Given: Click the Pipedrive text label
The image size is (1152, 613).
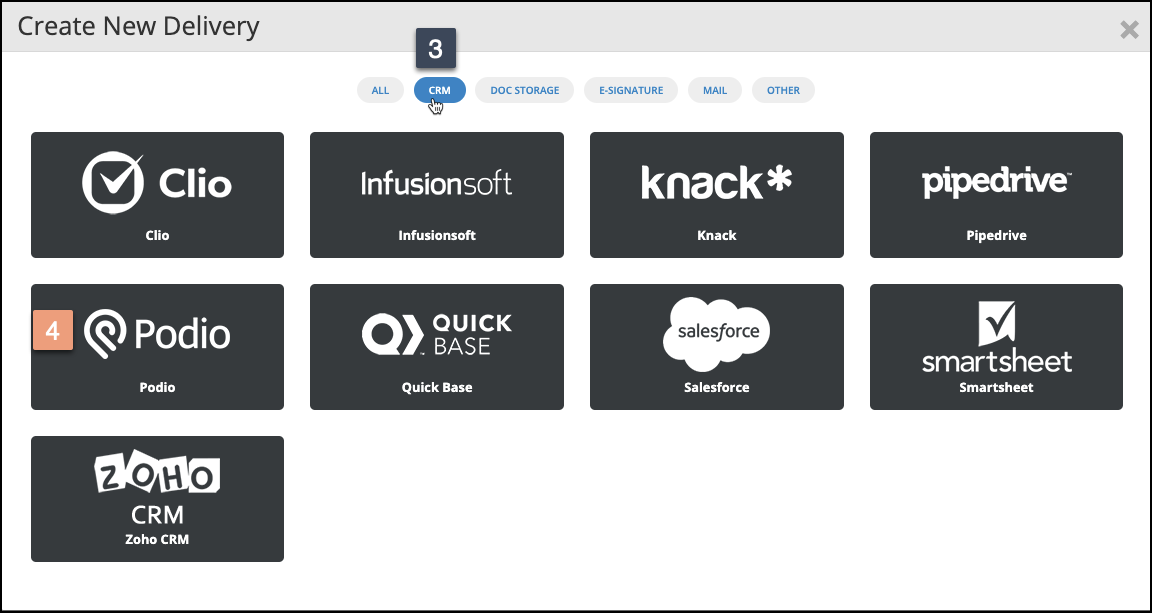Looking at the screenshot, I should 996,235.
